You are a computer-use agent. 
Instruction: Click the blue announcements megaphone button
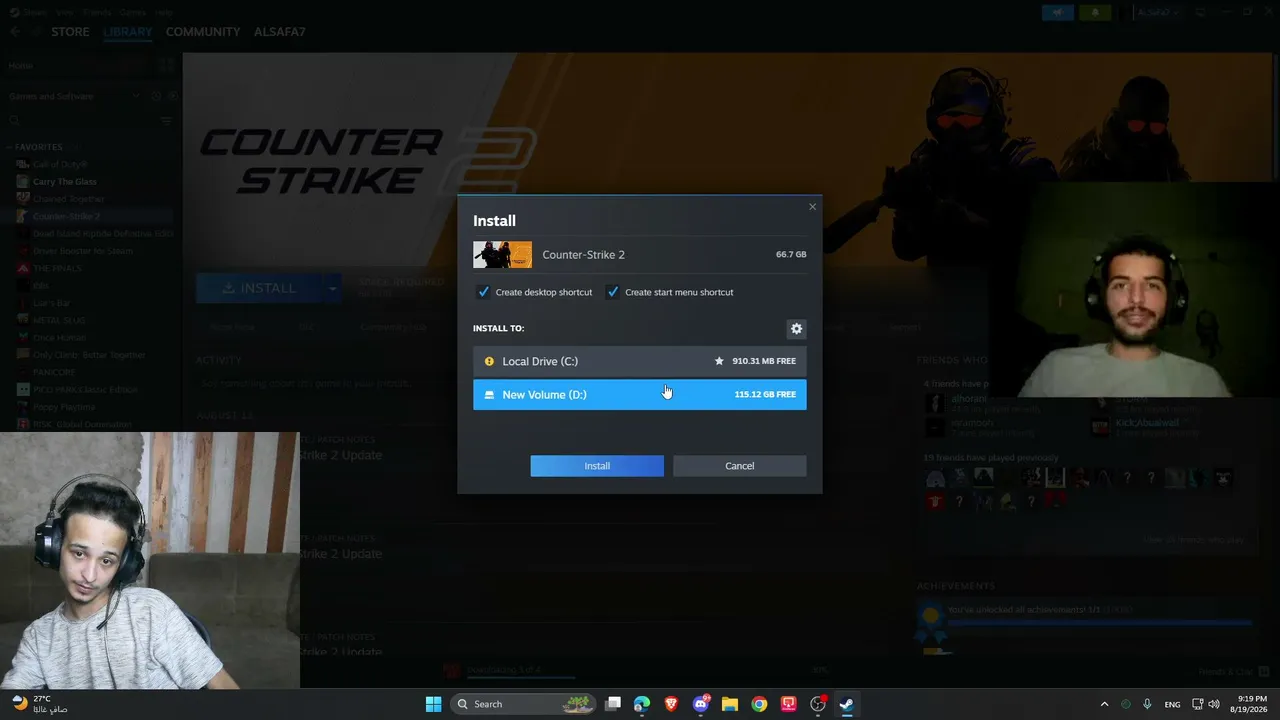[1057, 12]
